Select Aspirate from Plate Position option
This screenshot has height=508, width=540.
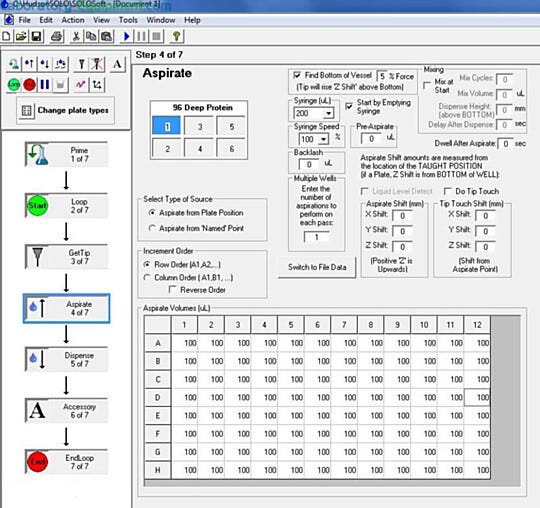point(151,212)
